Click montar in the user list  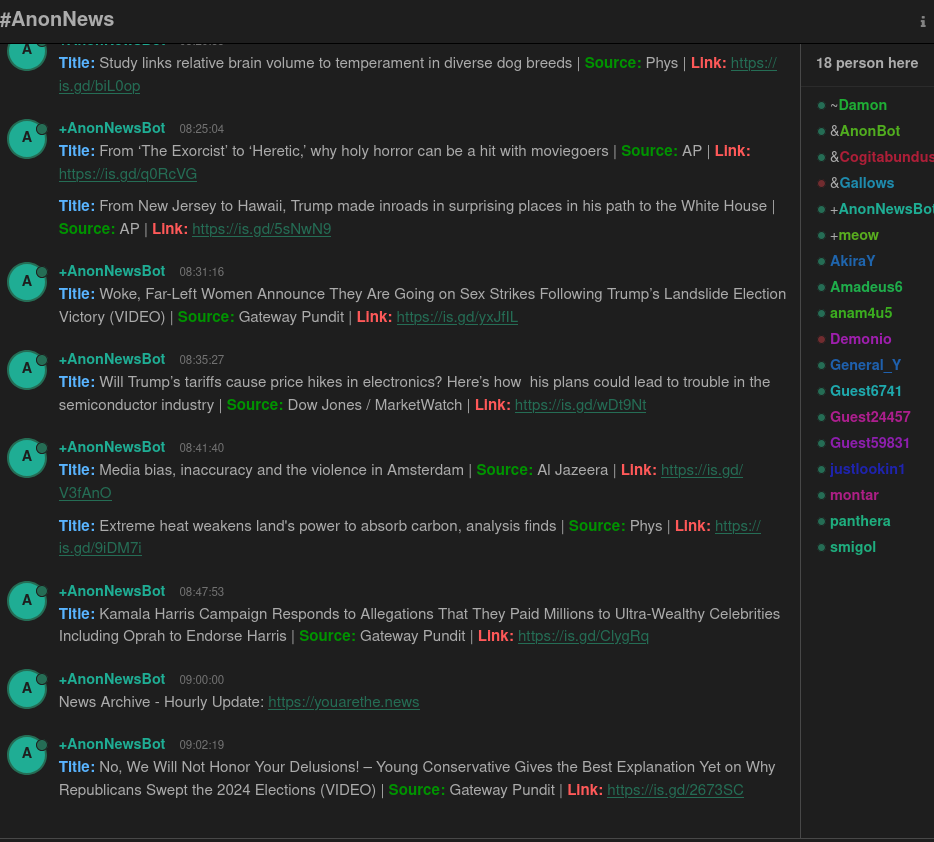coord(854,495)
